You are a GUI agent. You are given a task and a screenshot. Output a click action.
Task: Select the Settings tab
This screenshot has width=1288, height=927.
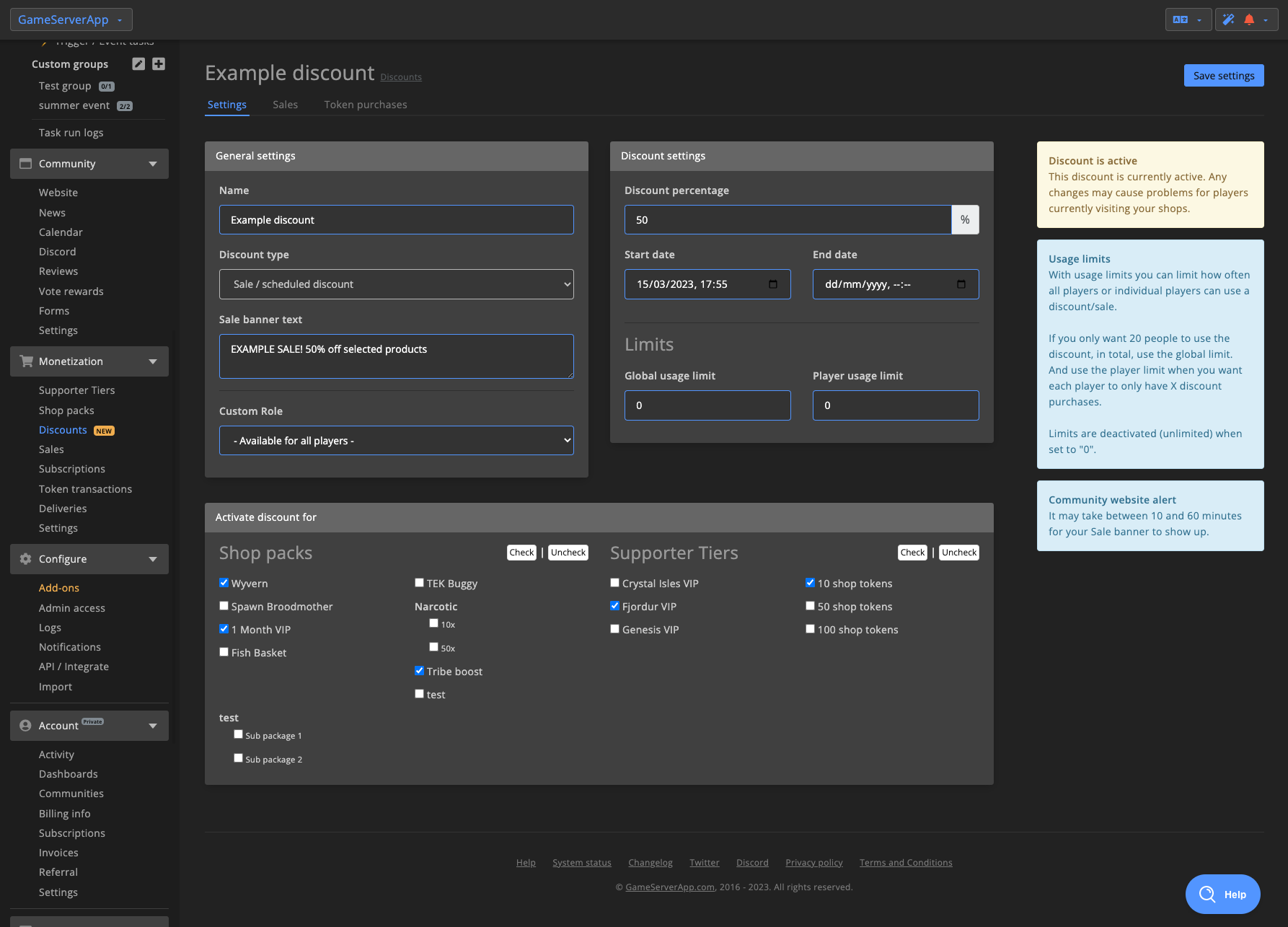(x=227, y=105)
